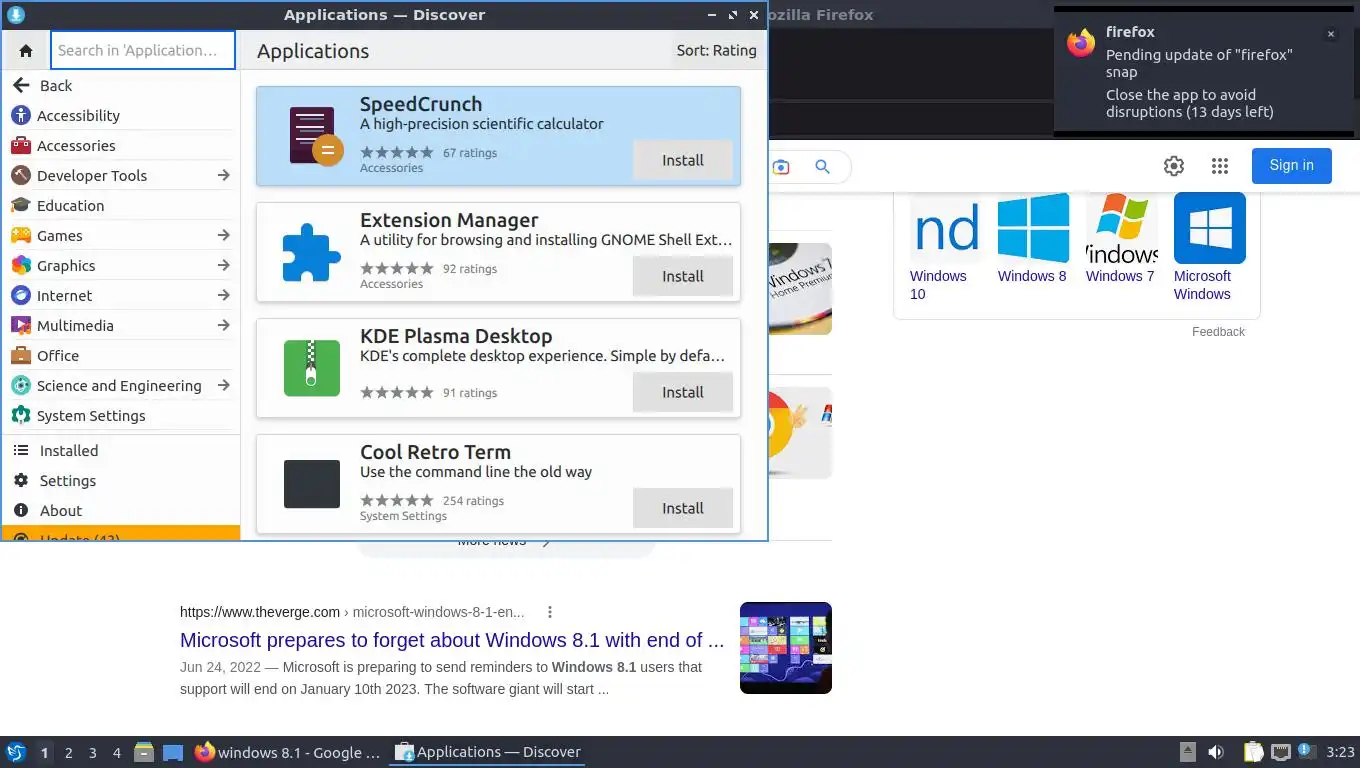Screen dimensions: 1360x768
Task: Click the update notifier tray icon
Action: coord(1305,751)
